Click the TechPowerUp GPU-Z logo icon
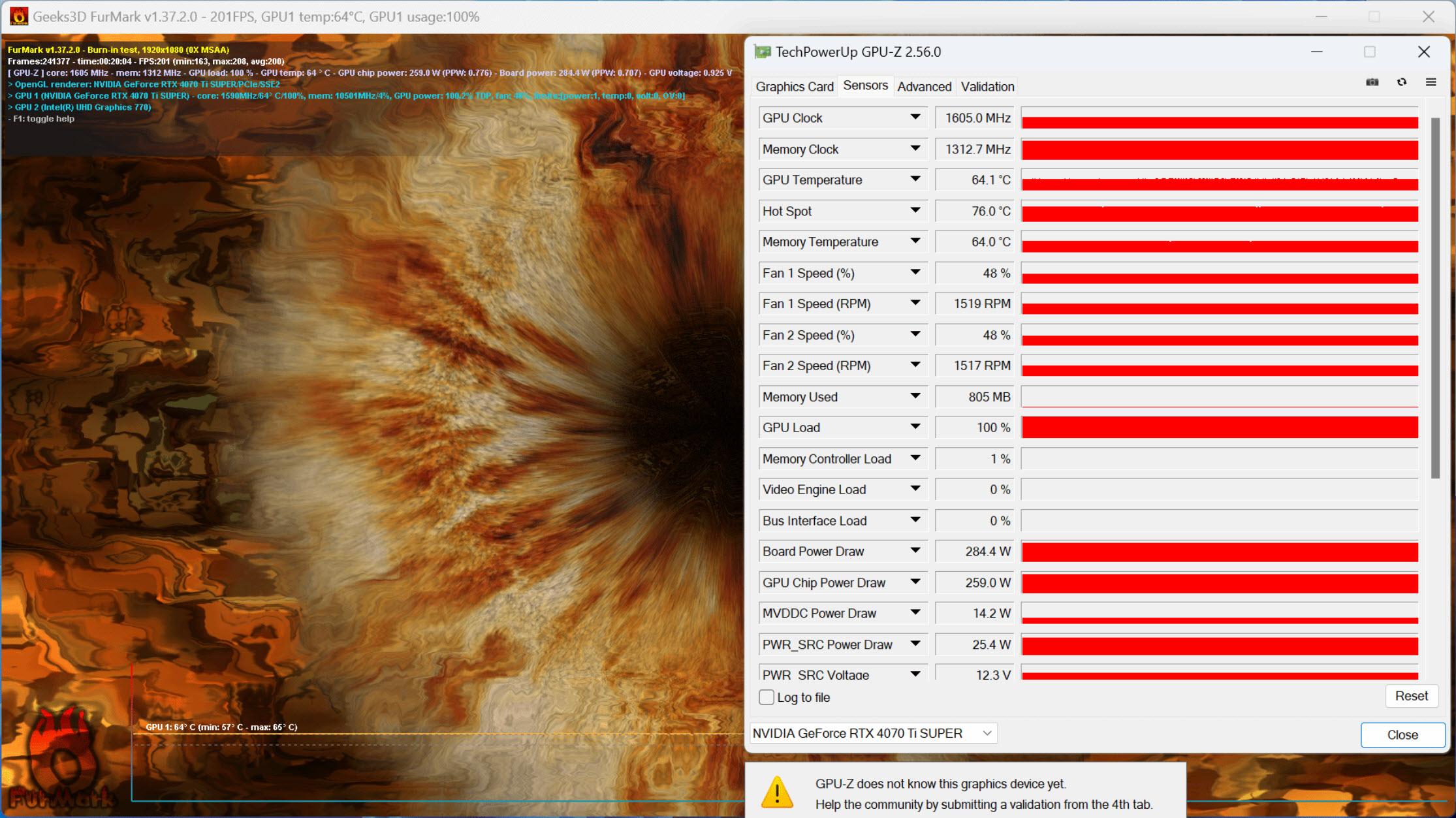This screenshot has width=1456, height=818. pos(761,51)
